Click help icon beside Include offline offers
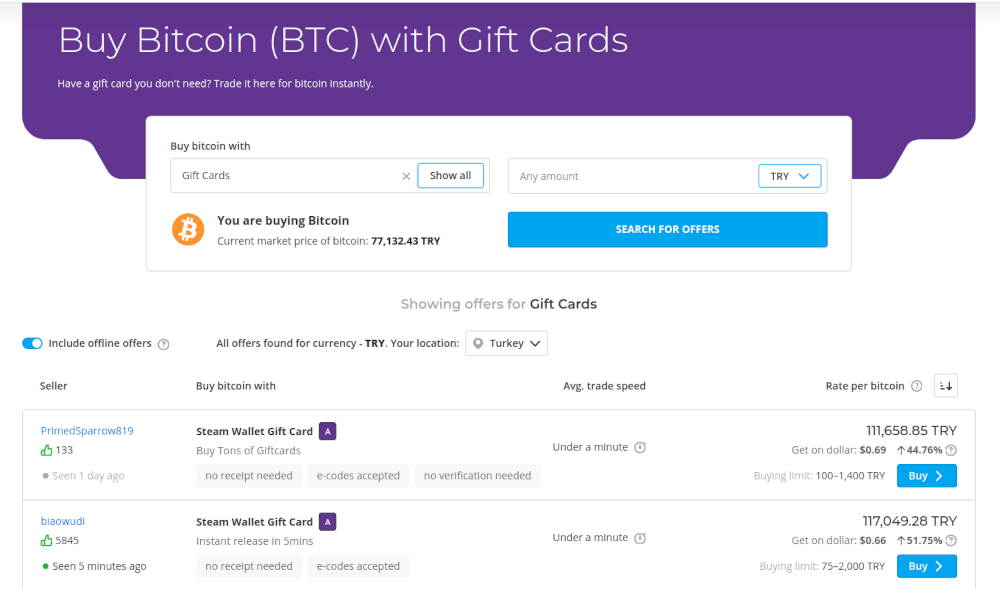Screen dimensions: 1000x589 click(164, 344)
